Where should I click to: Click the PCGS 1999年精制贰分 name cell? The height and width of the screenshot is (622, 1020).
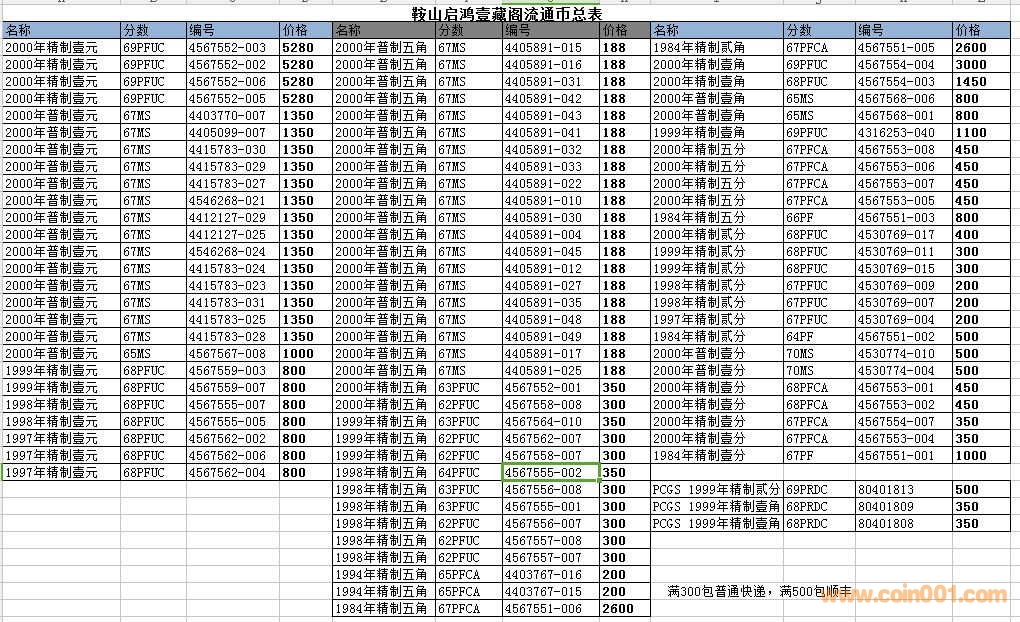[716, 490]
